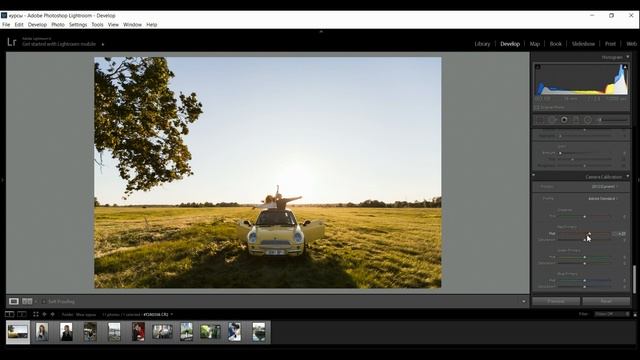Open the Window menu
The image size is (640, 360).
tap(132, 24)
